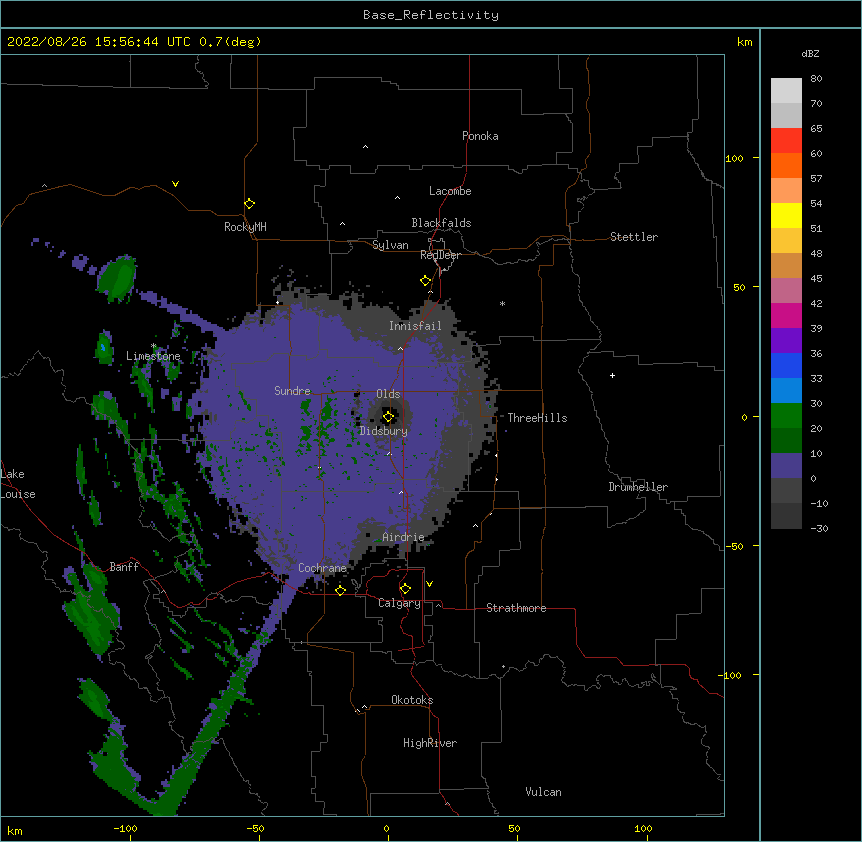Pick the light gray 70-80 dBZ legend swatch
This screenshot has width=862, height=842.
tap(786, 91)
